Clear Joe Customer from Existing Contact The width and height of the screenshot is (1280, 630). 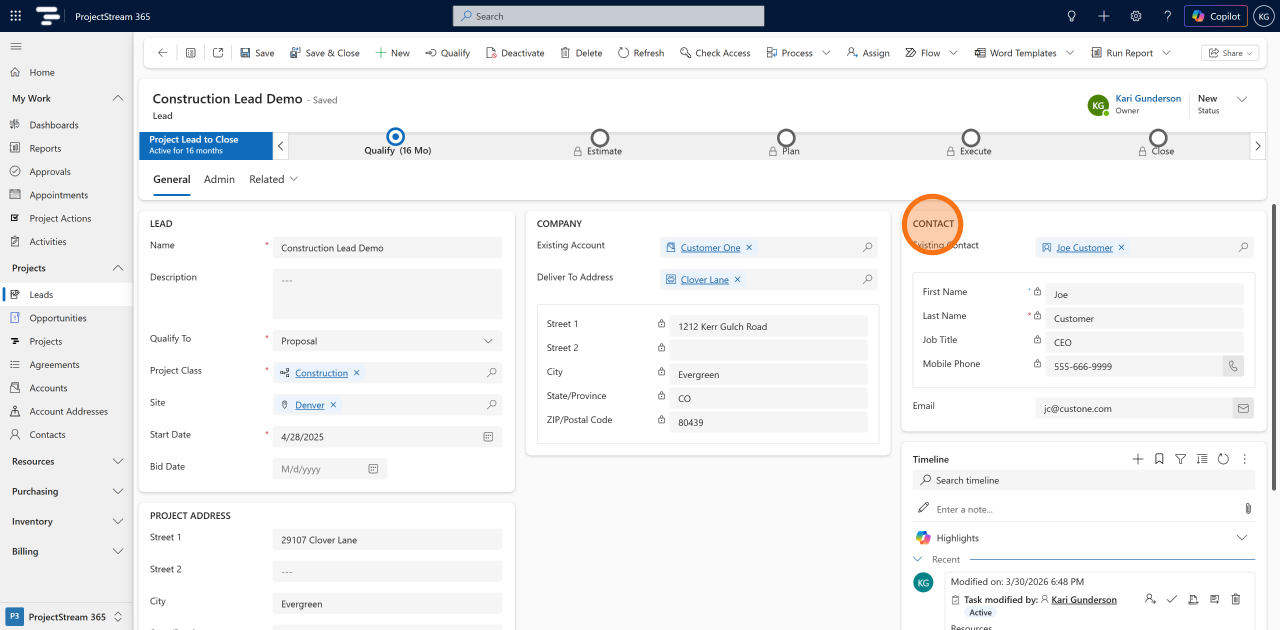1121,247
